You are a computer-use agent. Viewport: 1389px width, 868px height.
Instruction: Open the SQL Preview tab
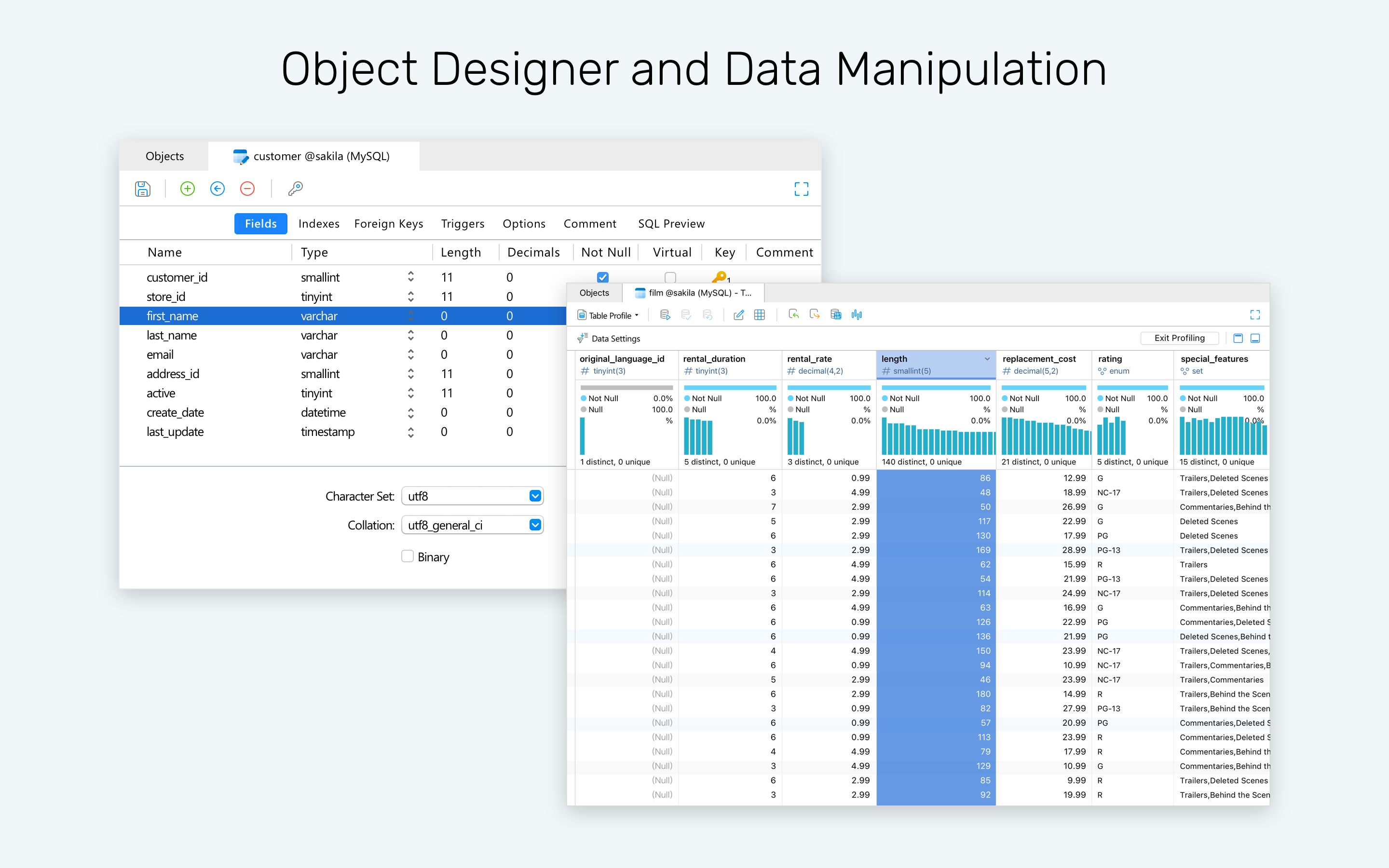671,224
